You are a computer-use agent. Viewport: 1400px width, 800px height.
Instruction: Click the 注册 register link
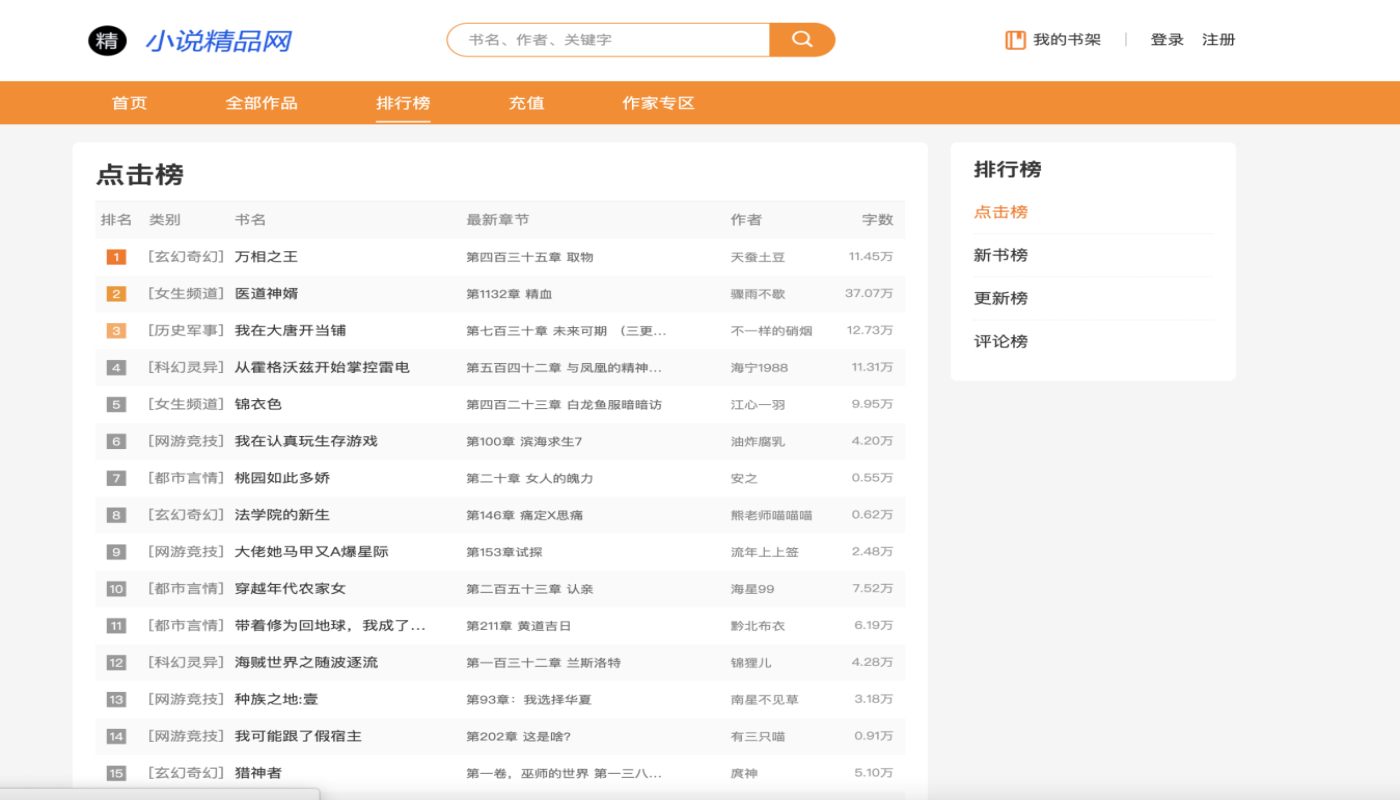tap(1219, 40)
